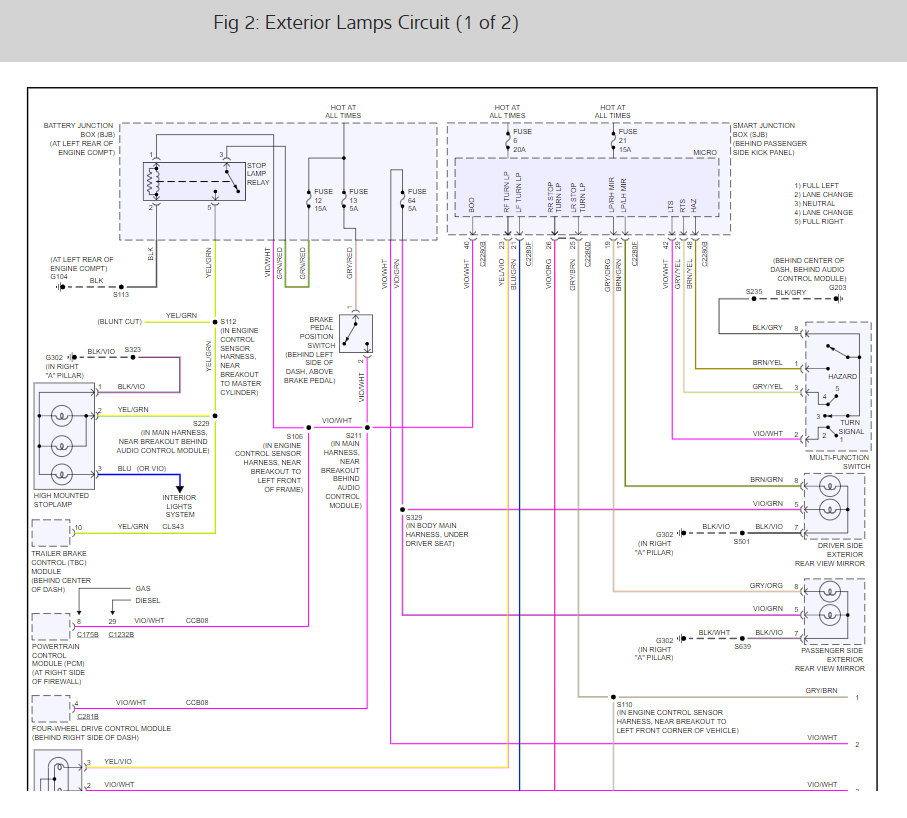Click the S112 splice dot
Screen dimensions: 907x818
pos(215,322)
